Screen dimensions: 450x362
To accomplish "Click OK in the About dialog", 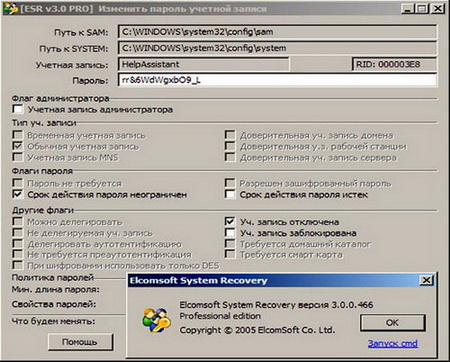I will click(x=392, y=322).
